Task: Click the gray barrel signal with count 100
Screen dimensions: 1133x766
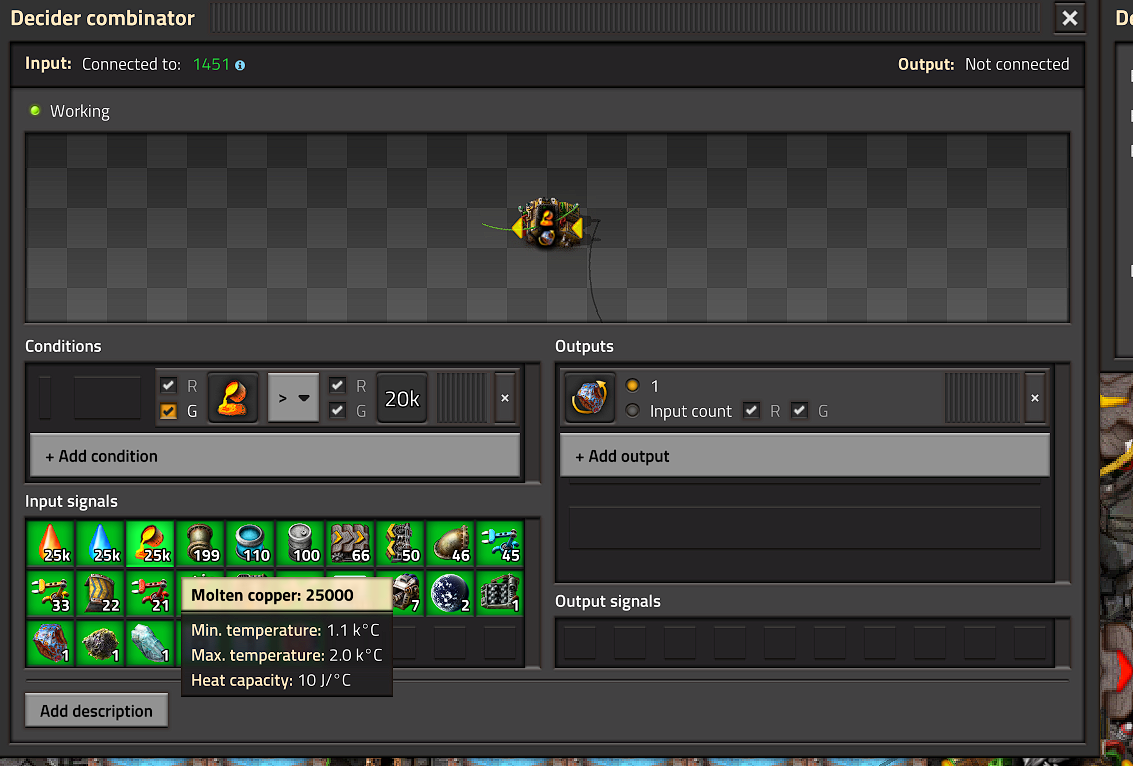Action: tap(300, 543)
